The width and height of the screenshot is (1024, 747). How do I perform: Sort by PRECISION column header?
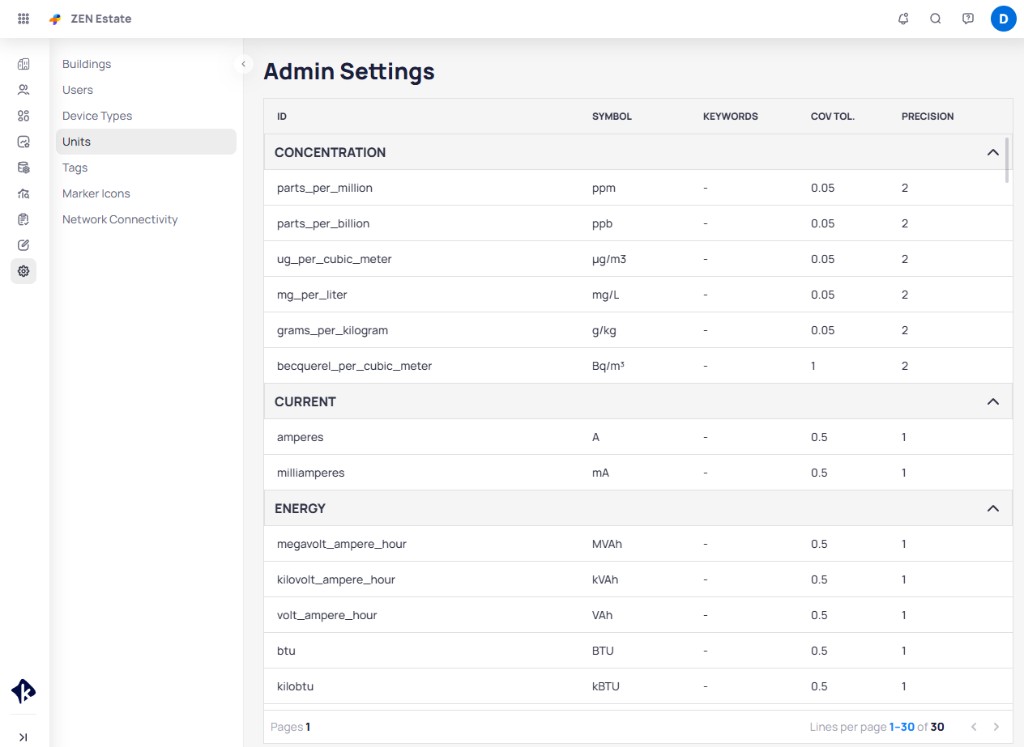[927, 116]
